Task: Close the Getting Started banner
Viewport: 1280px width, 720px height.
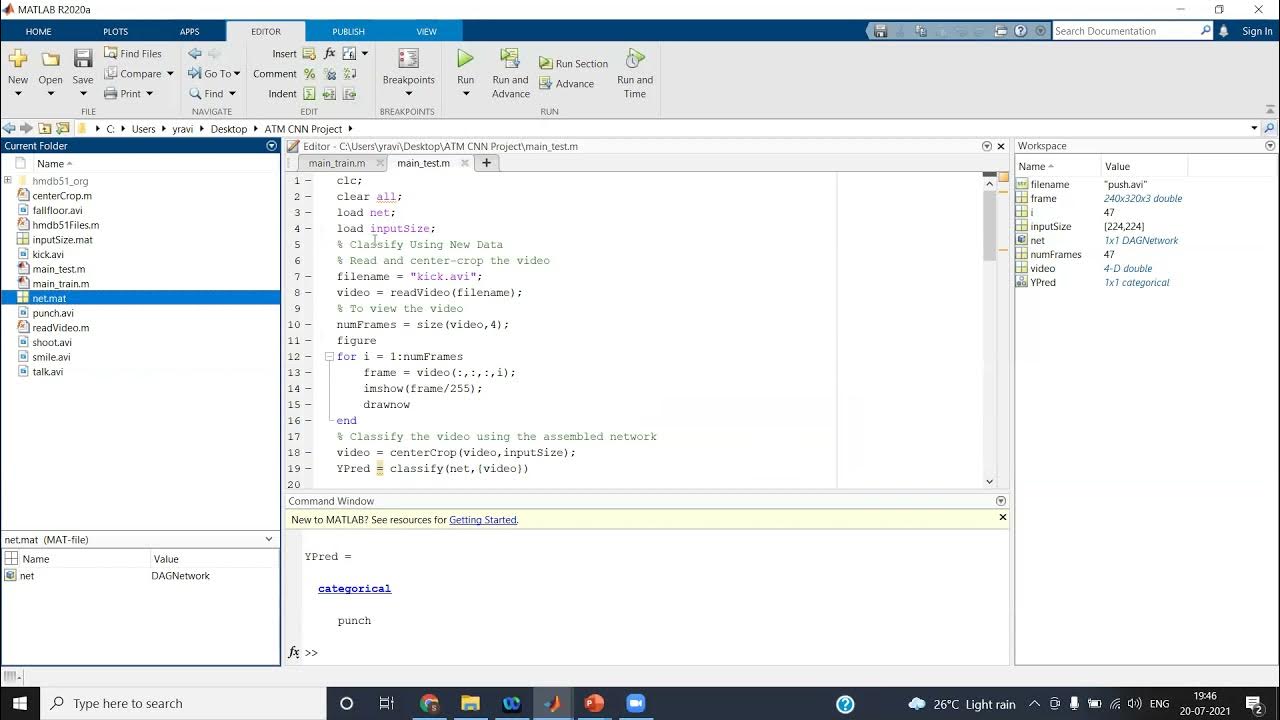Action: [x=1002, y=517]
